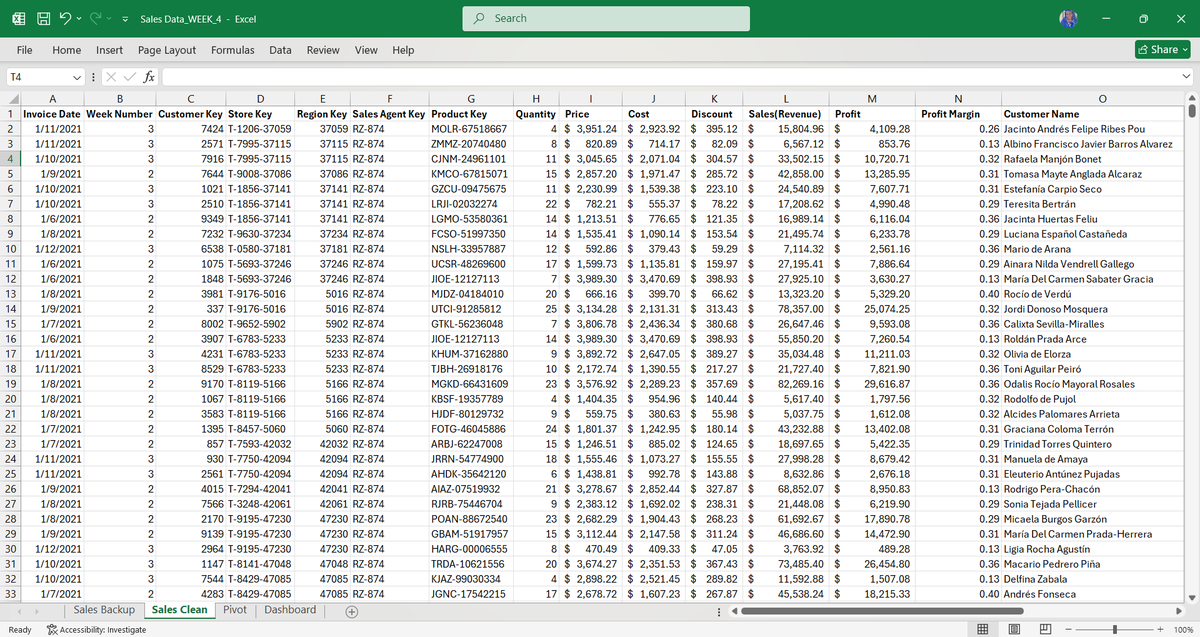This screenshot has width=1200, height=637.
Task: Open Quick Access Toolbar customize dropdown
Action: (x=124, y=18)
